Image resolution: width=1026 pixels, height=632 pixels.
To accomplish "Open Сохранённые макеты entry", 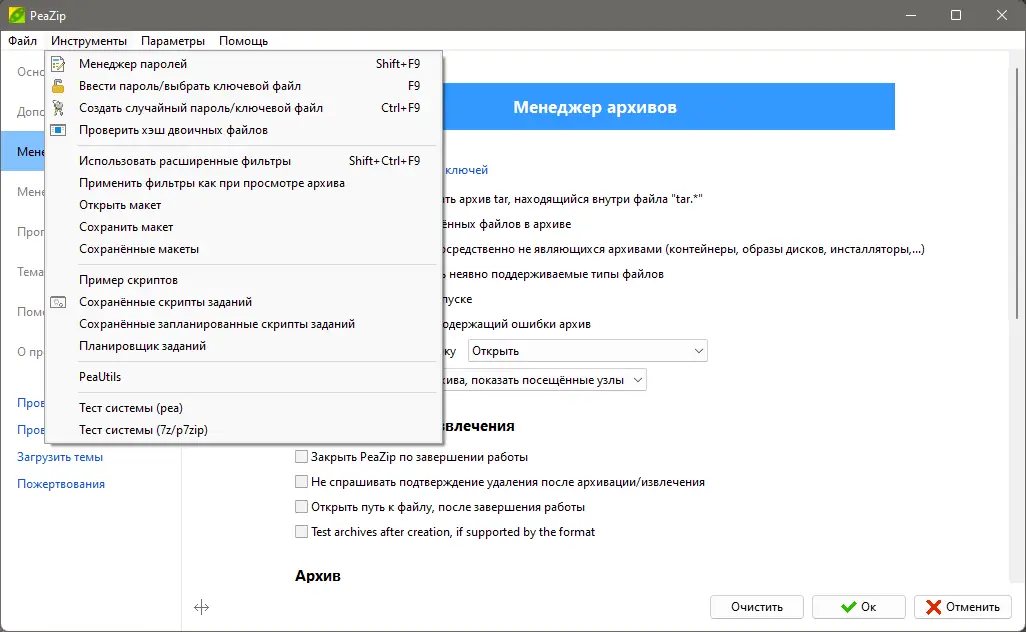I will [x=243, y=249].
